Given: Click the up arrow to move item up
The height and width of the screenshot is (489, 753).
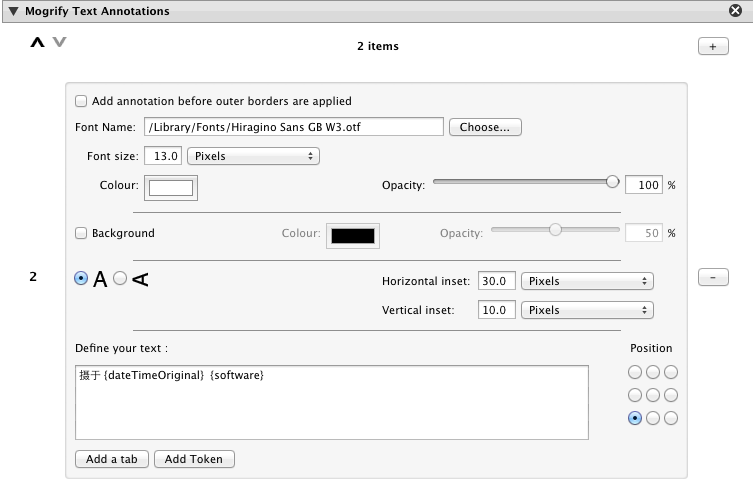Looking at the screenshot, I should coord(38,43).
